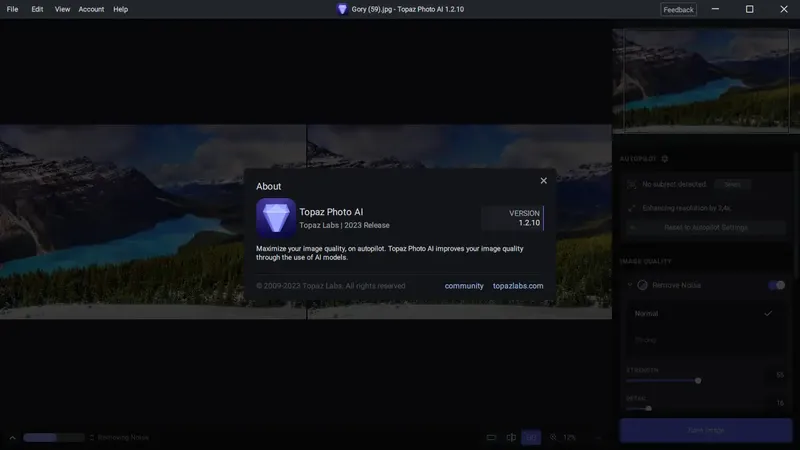The width and height of the screenshot is (800, 450).
Task: Open the File menu
Action: pos(12,9)
